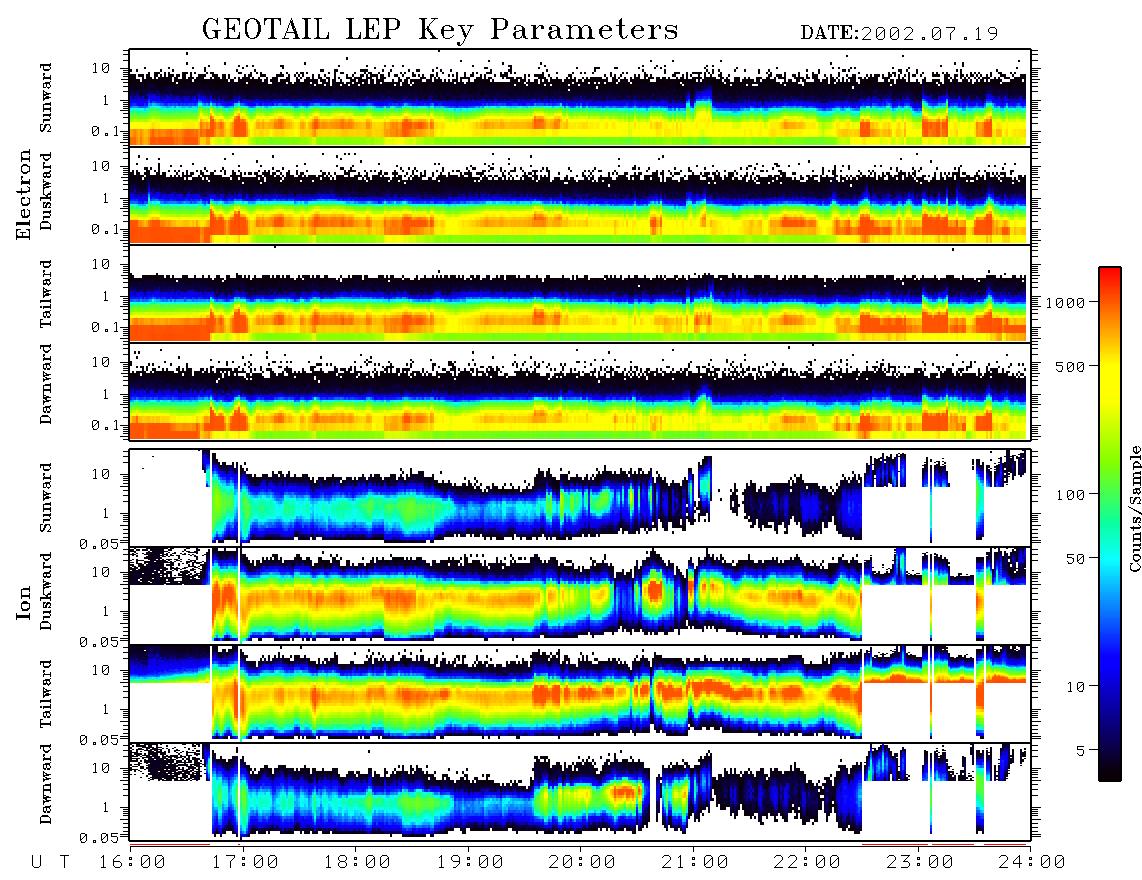This screenshot has width=1142, height=880.
Task: Click the colorbar tick value 500
Action: click(1070, 366)
